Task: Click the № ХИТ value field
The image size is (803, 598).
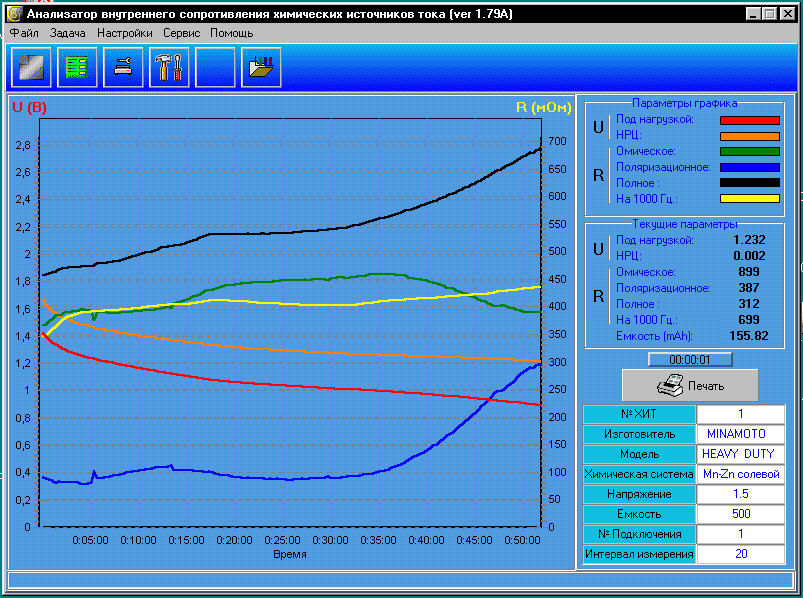Action: point(741,414)
